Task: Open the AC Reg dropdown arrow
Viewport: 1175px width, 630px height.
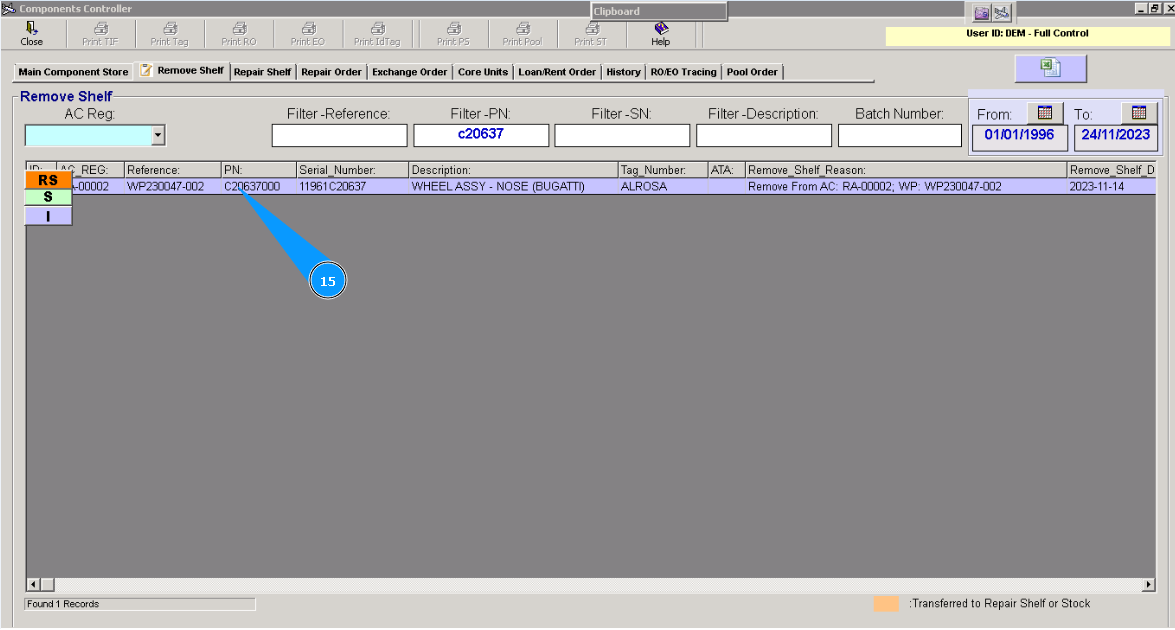Action: [158, 136]
